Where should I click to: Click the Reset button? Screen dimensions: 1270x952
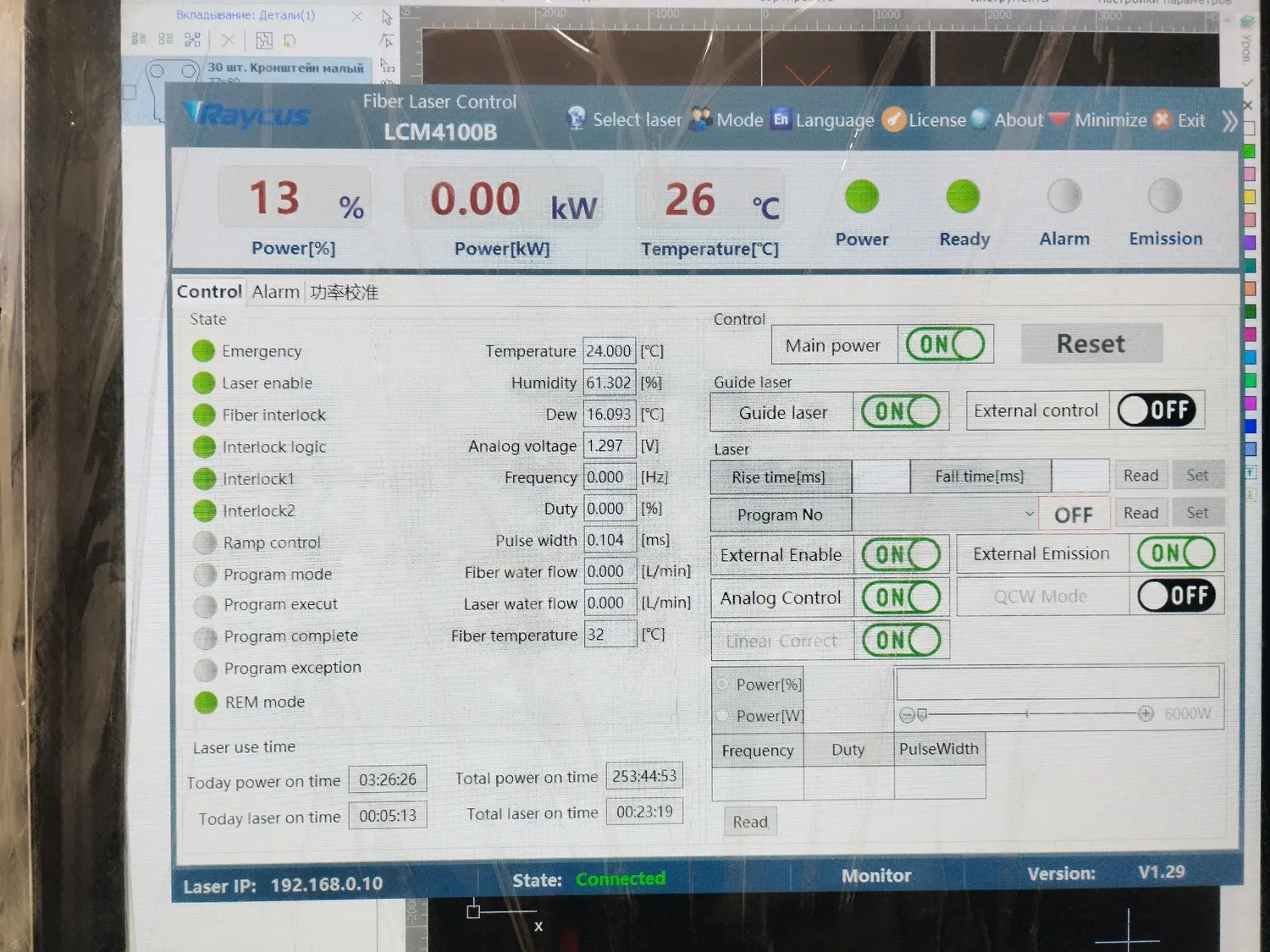coord(1091,344)
